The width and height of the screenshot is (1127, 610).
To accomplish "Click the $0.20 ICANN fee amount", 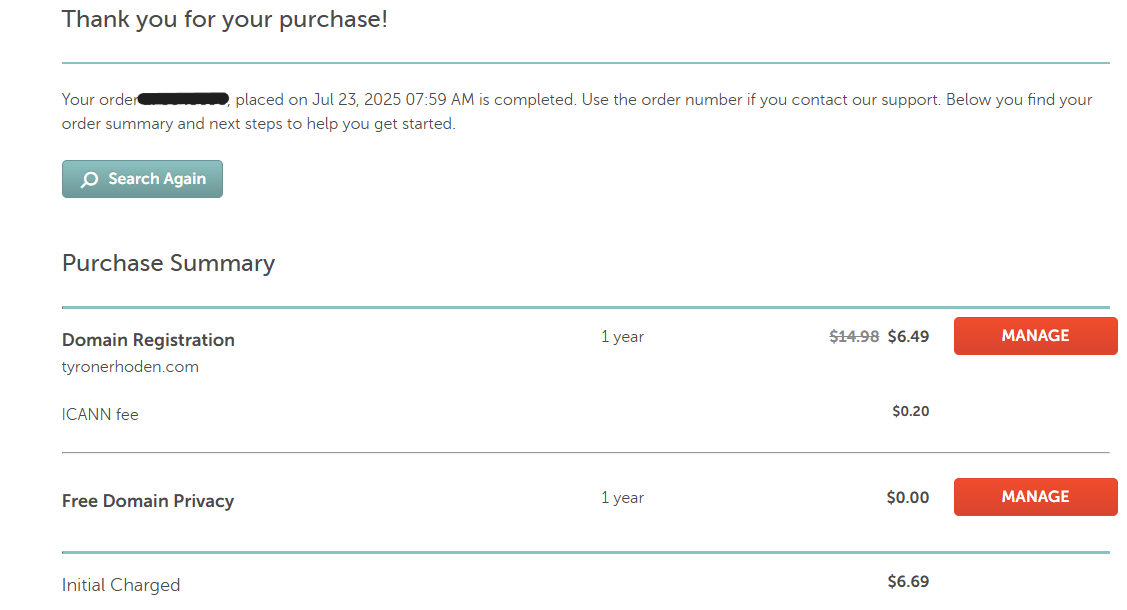I will point(911,411).
